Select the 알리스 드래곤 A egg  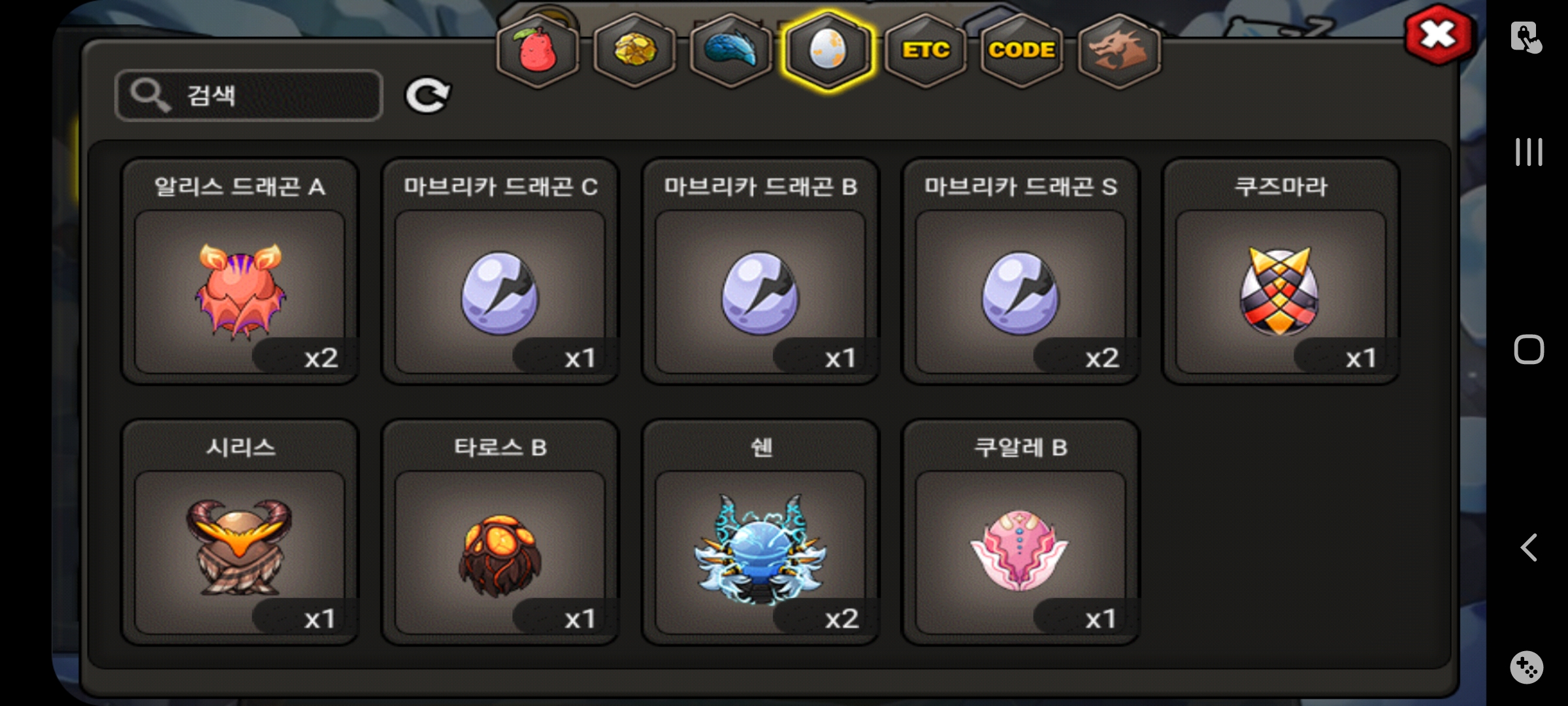(240, 271)
